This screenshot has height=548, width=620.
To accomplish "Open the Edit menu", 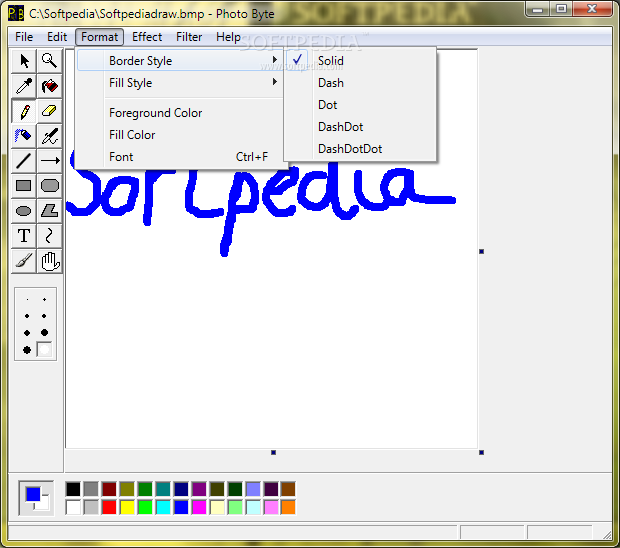I will coord(57,37).
